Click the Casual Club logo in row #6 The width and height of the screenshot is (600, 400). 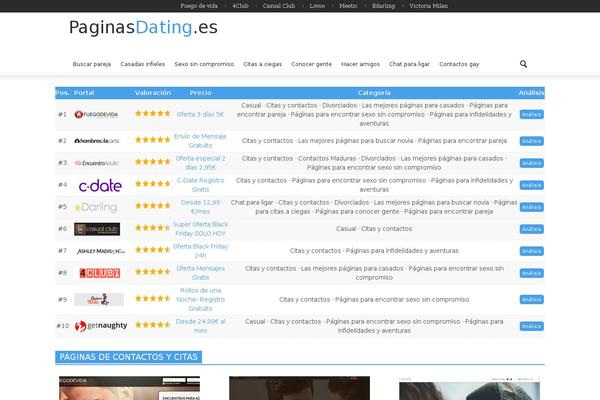click(97, 229)
